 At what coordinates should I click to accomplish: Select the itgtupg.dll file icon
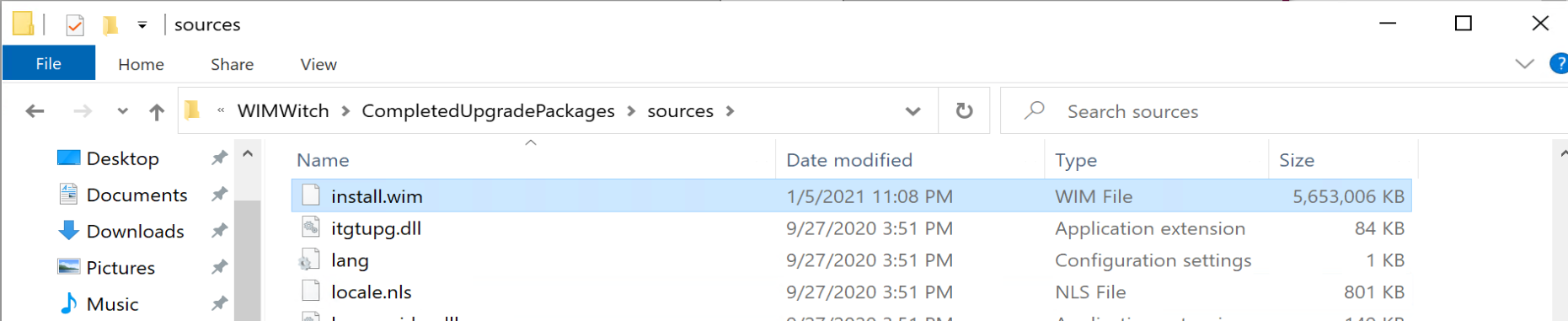(x=311, y=227)
